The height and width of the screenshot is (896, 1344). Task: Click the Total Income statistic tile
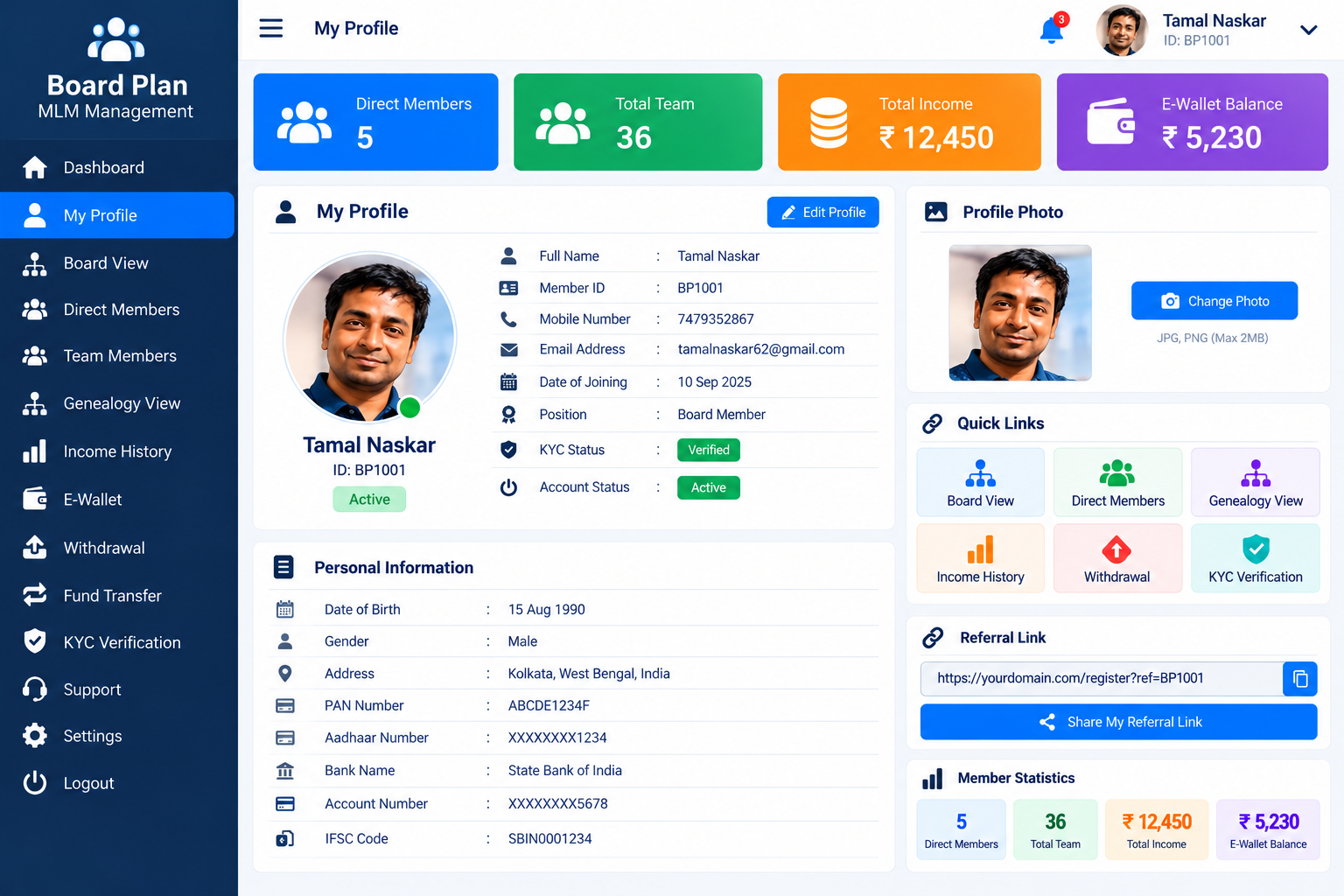tap(1157, 829)
